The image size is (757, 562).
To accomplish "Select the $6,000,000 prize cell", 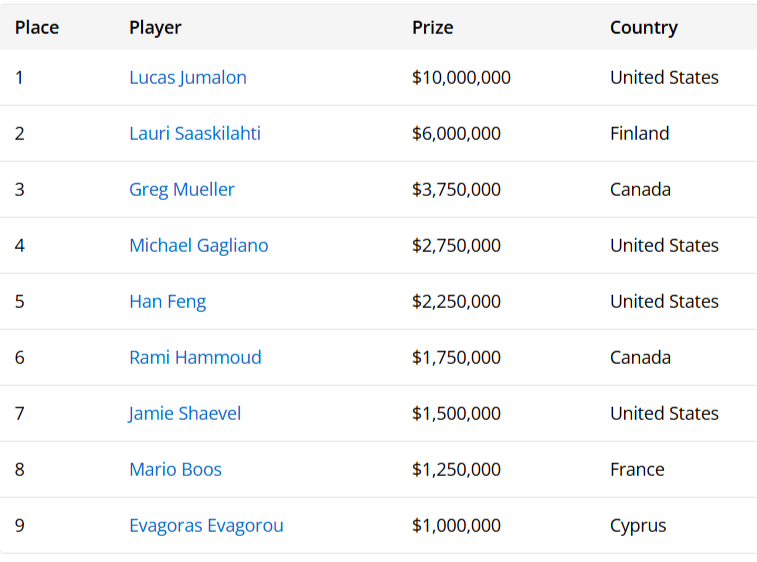I will point(456,134).
